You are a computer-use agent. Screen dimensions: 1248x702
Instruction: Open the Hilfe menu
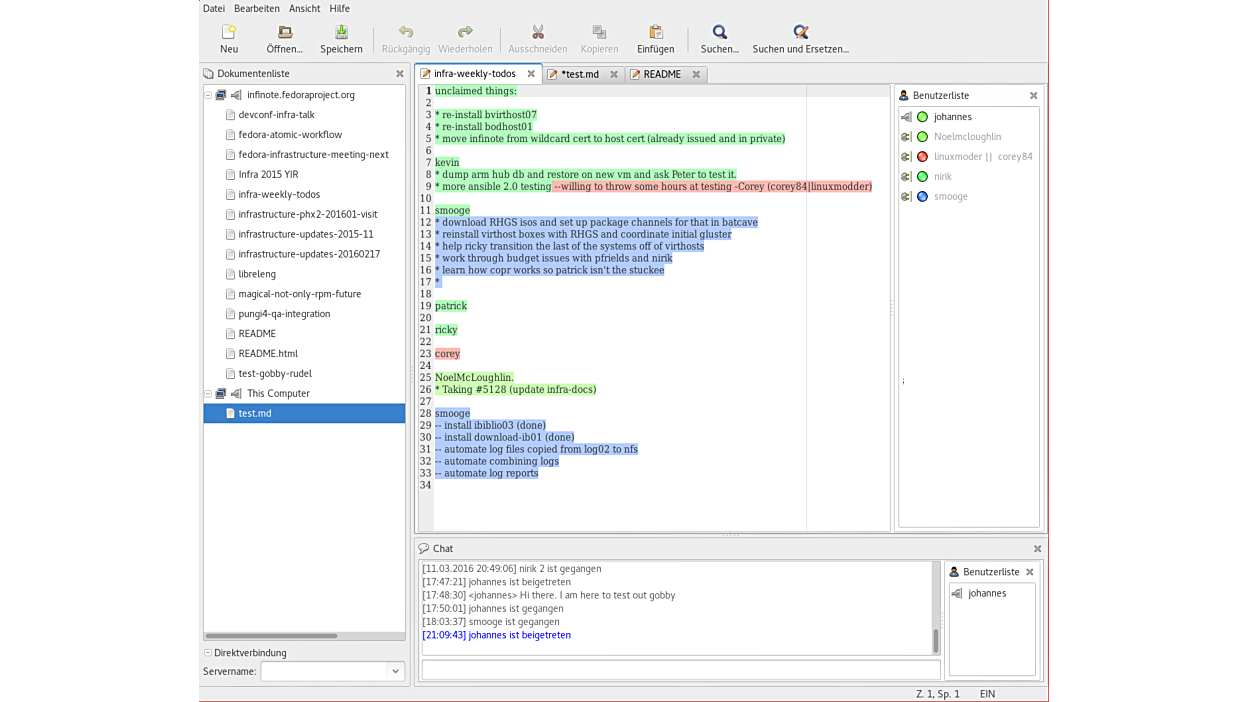click(340, 8)
